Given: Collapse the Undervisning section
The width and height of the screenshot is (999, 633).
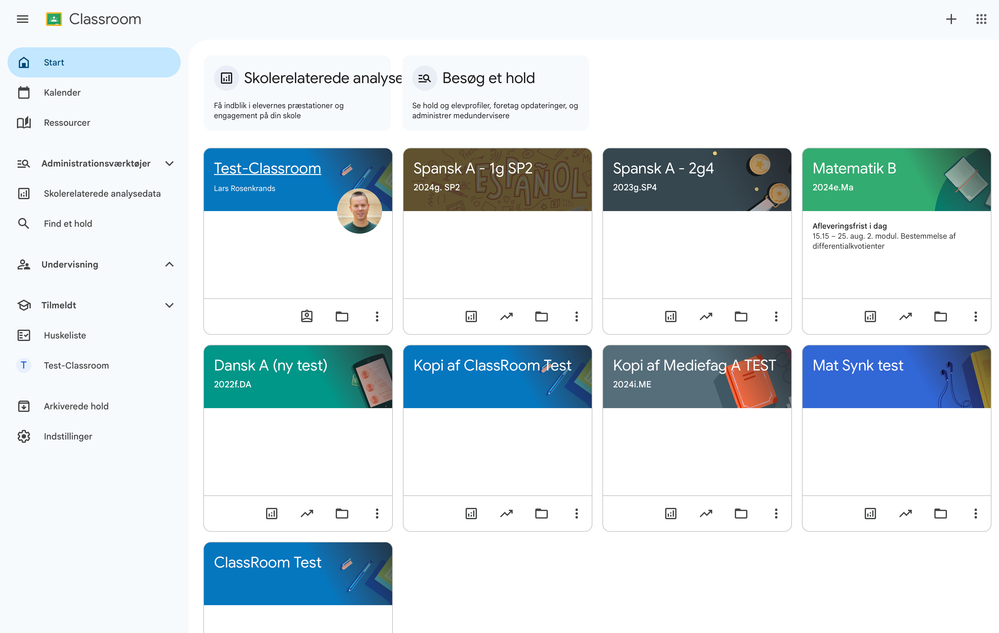Looking at the screenshot, I should (x=169, y=264).
